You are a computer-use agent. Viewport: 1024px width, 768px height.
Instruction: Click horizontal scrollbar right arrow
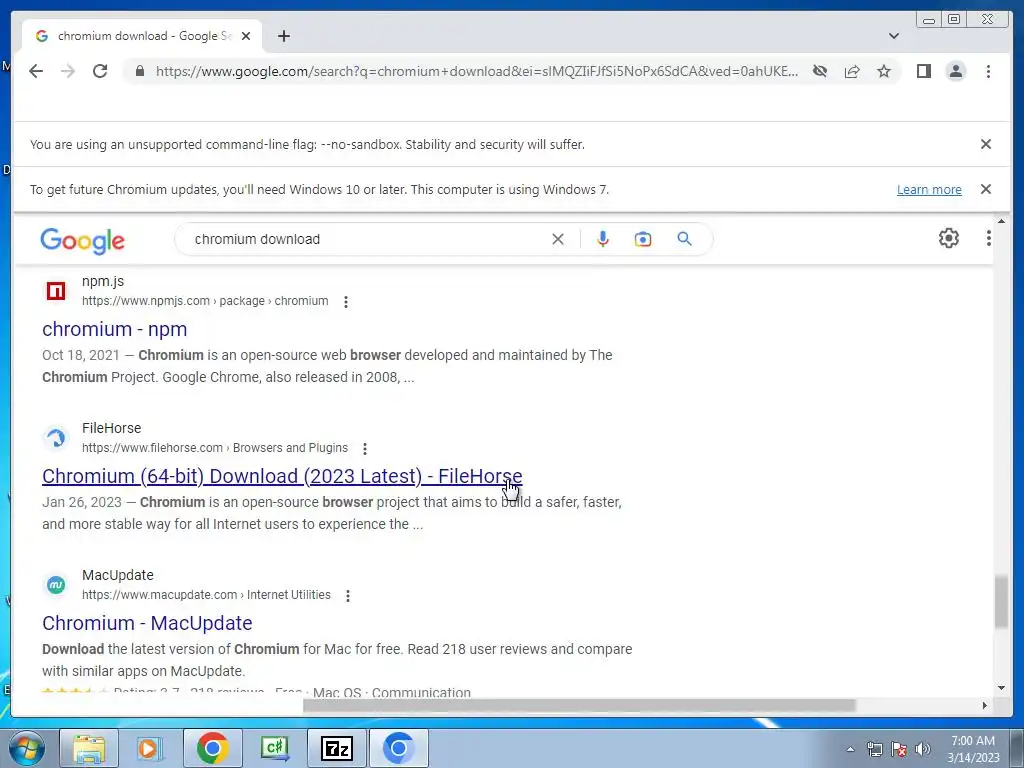tap(985, 705)
